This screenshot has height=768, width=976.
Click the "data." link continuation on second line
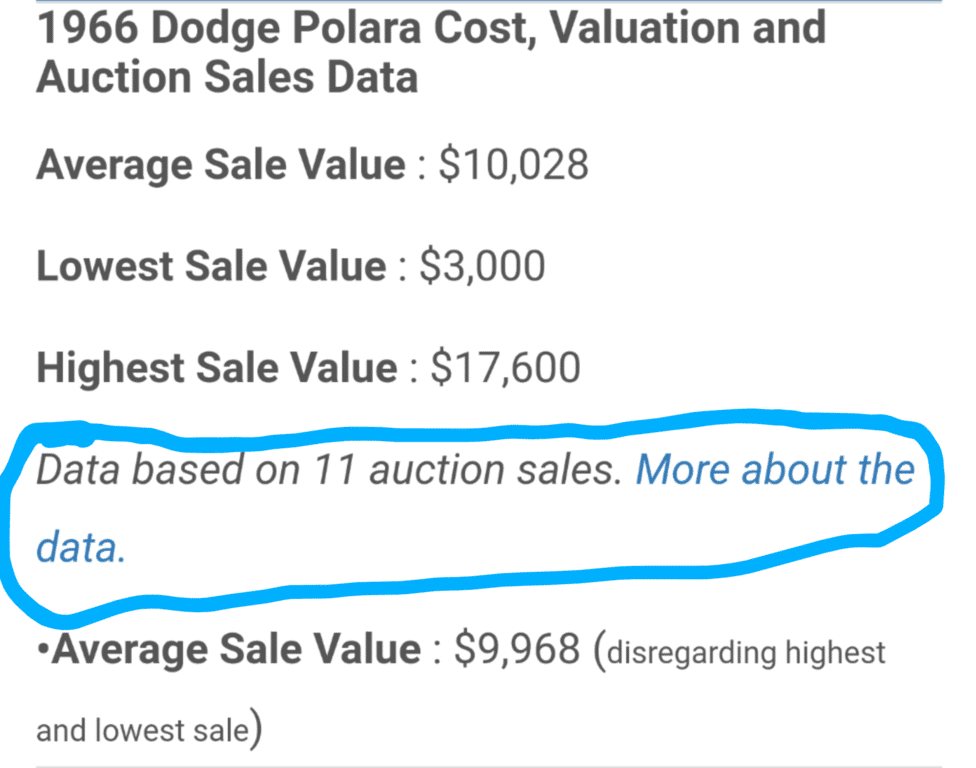point(81,548)
